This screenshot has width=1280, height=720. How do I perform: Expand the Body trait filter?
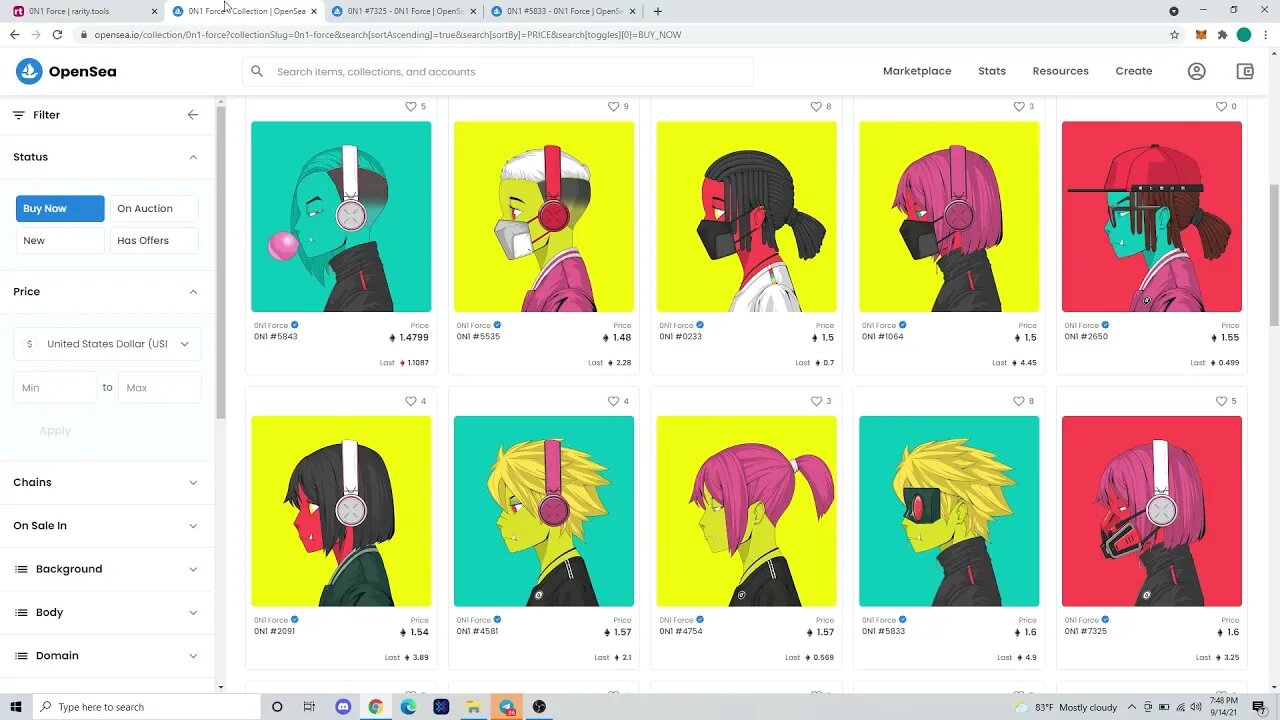click(107, 612)
